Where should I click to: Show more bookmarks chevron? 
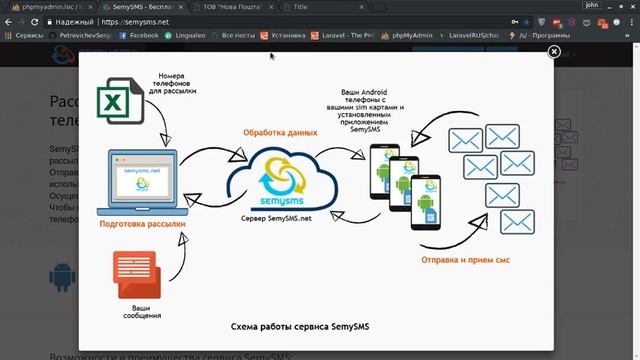click(x=627, y=36)
